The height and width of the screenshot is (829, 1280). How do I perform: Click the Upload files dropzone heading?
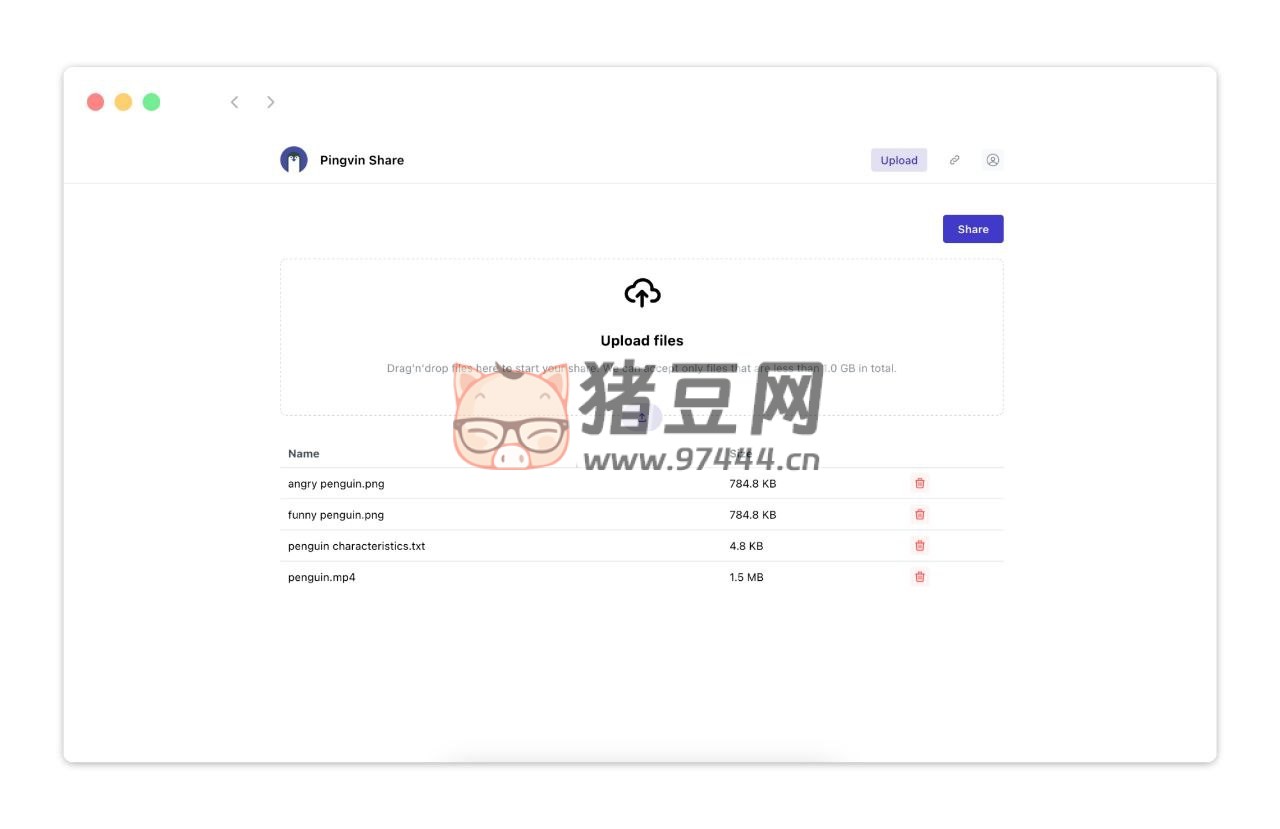tap(642, 341)
